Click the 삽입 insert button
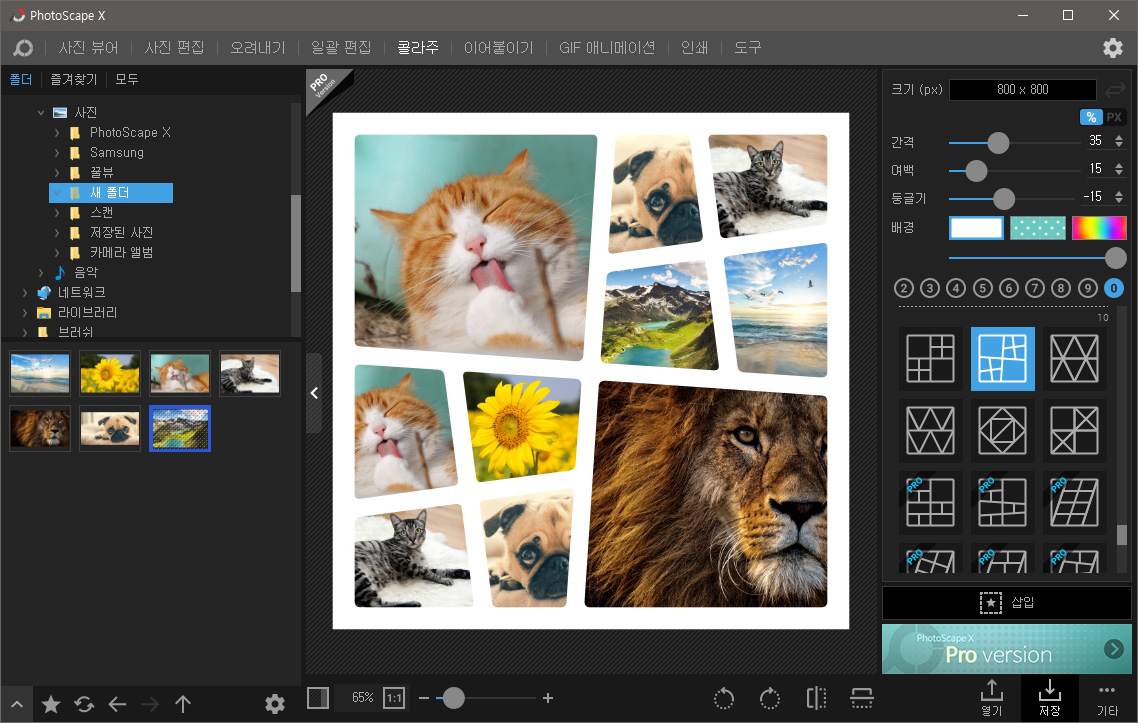1138x723 pixels. coord(1007,602)
